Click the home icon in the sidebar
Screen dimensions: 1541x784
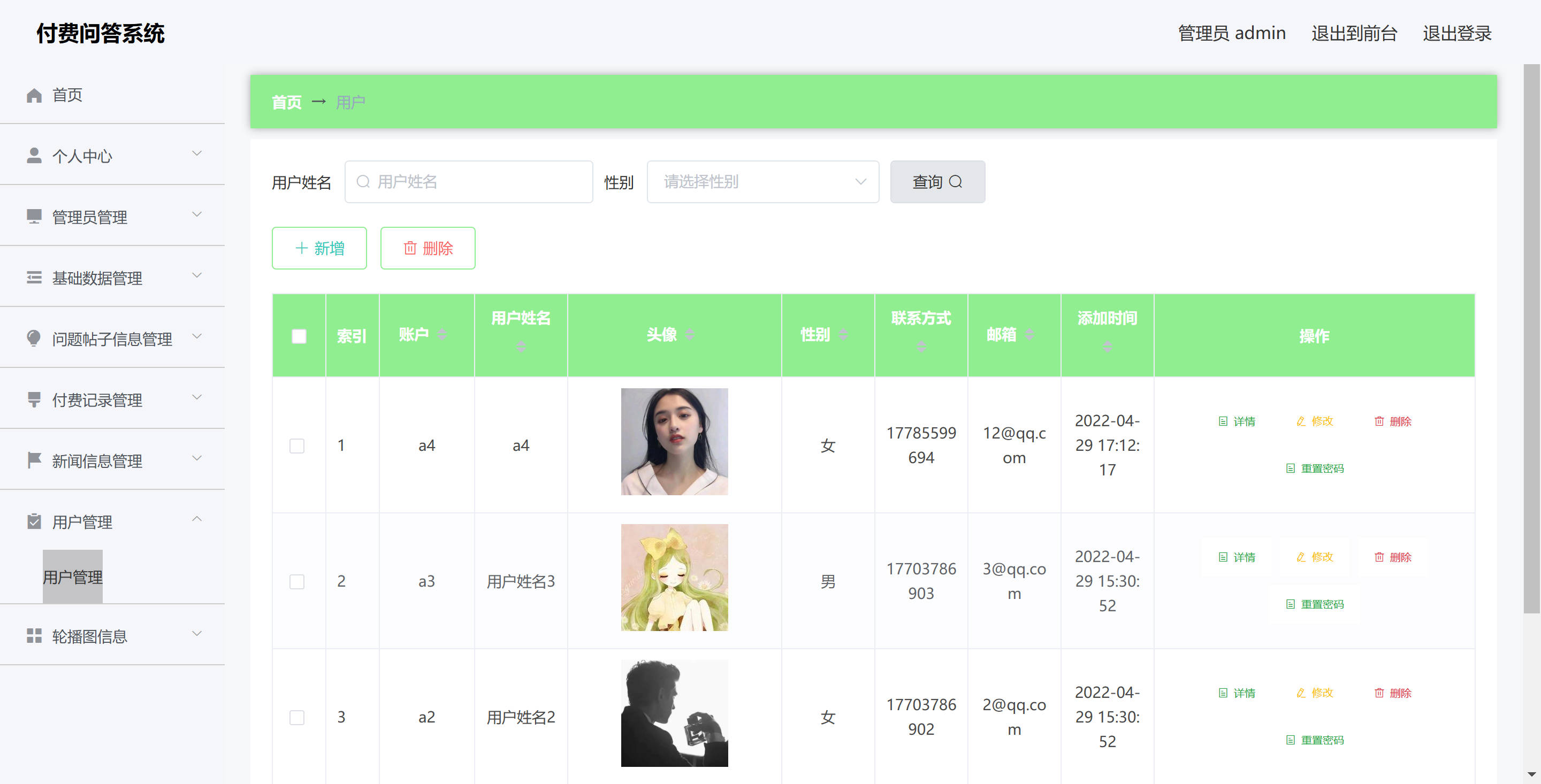[34, 95]
